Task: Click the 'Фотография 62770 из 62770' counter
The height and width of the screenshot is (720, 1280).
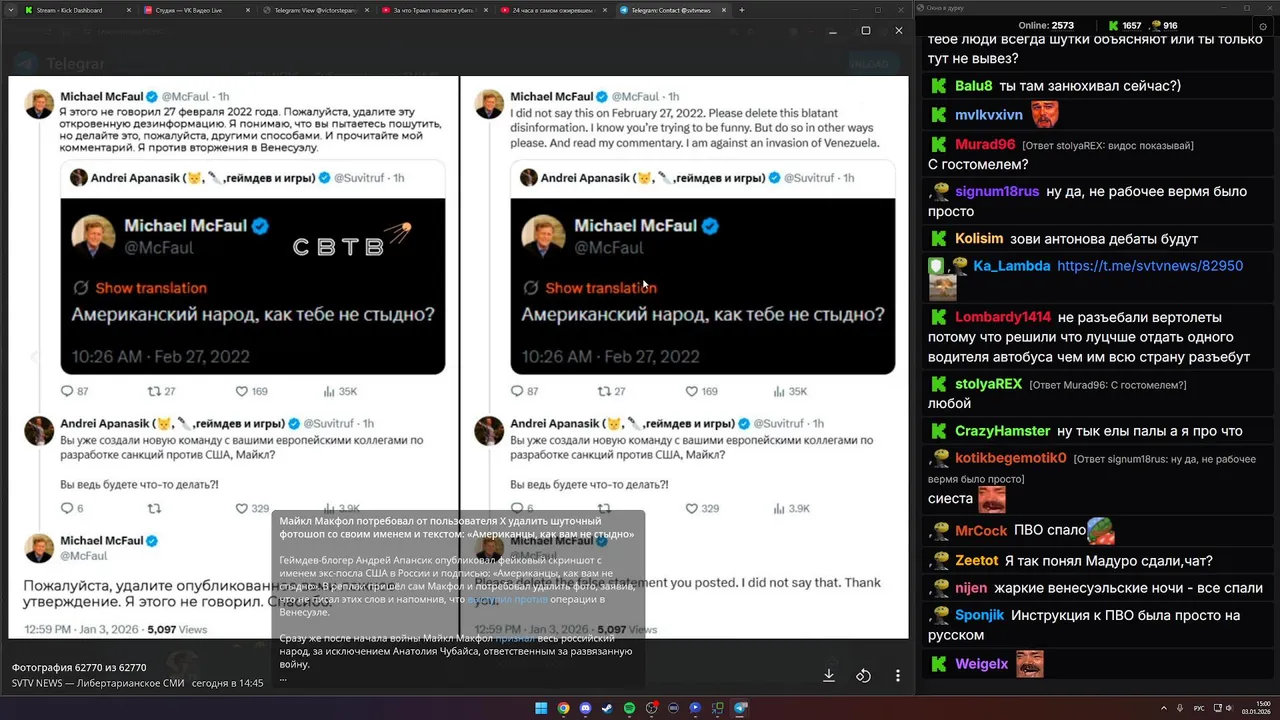Action: pyautogui.click(x=79, y=667)
